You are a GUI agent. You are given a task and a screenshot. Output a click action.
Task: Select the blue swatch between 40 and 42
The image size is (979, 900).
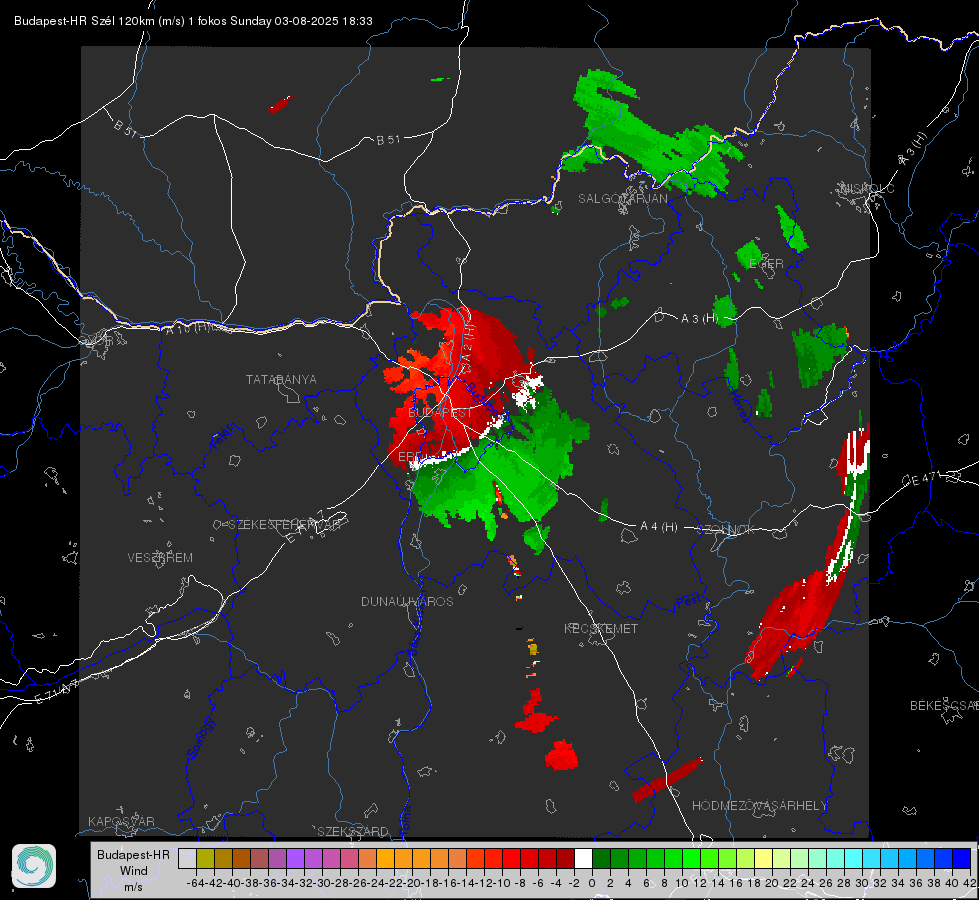(x=963, y=859)
